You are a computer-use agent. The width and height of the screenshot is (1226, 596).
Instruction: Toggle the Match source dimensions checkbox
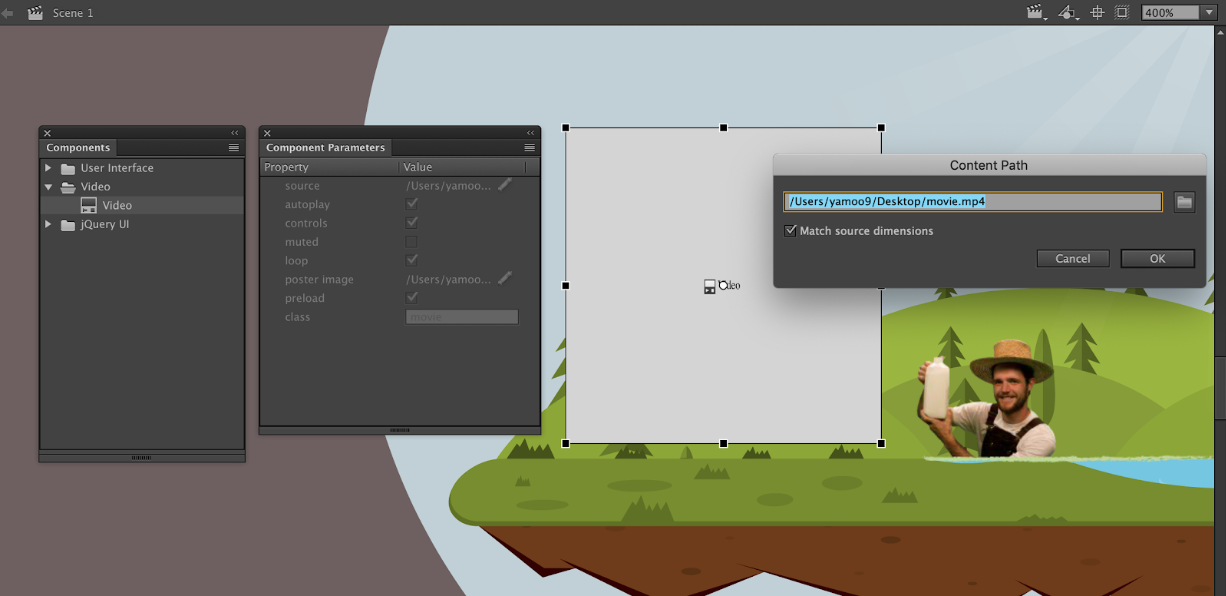[x=791, y=231]
